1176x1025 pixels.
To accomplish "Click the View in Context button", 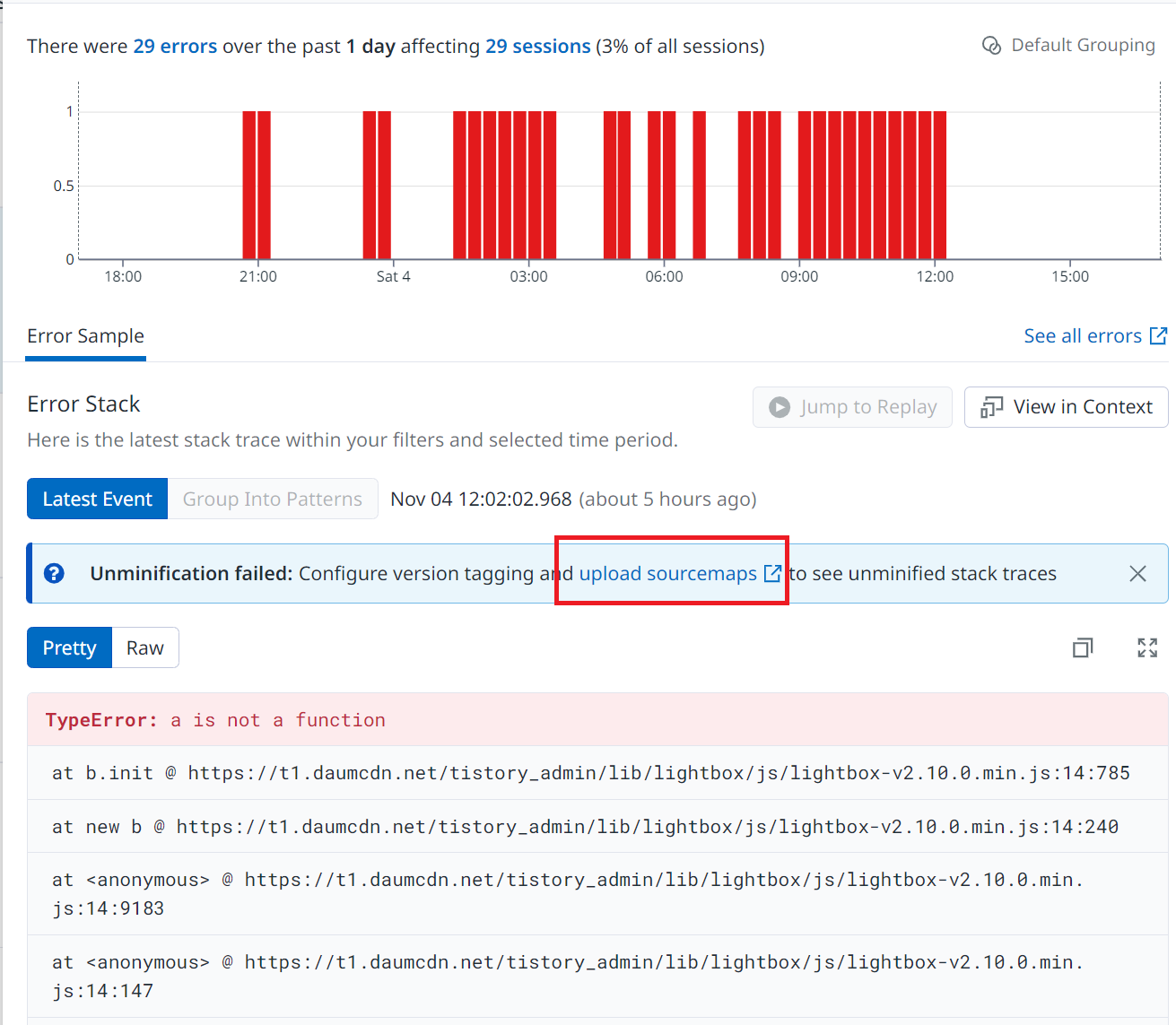I will click(x=1067, y=407).
